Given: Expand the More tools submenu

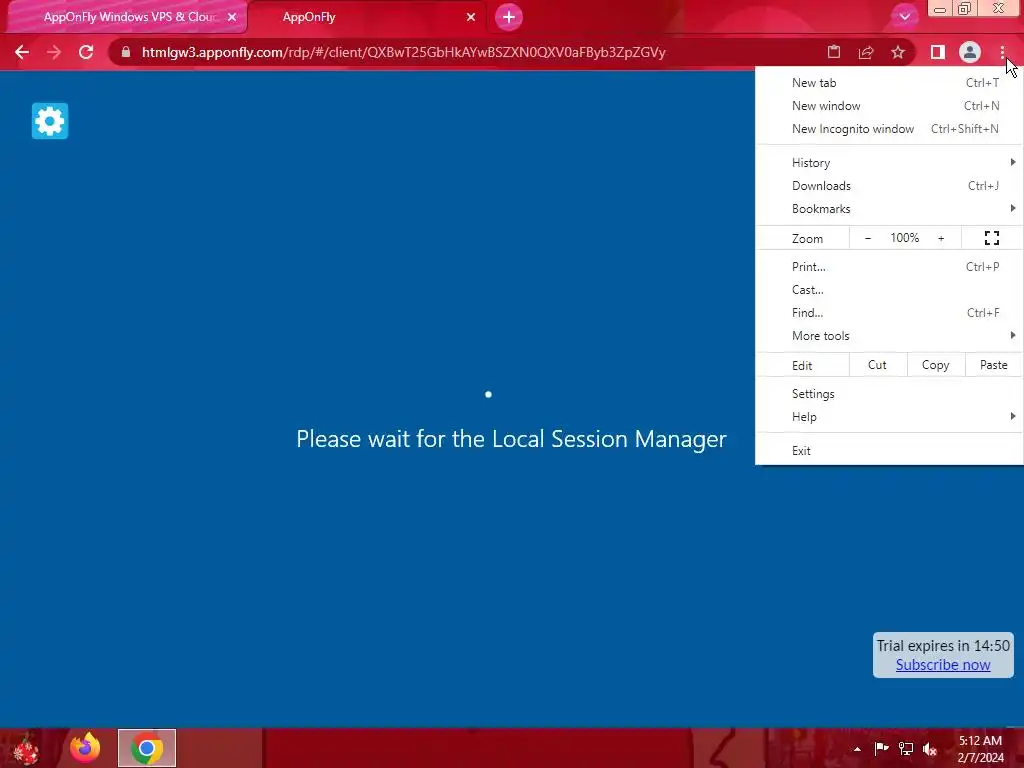Looking at the screenshot, I should tap(889, 336).
